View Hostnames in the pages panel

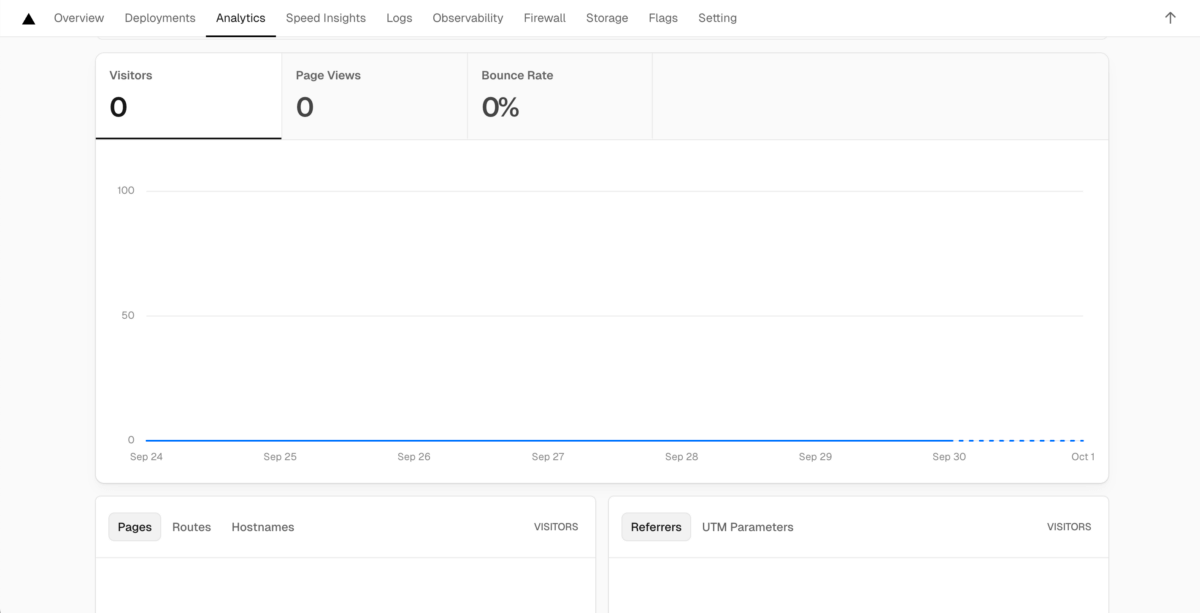[263, 527]
